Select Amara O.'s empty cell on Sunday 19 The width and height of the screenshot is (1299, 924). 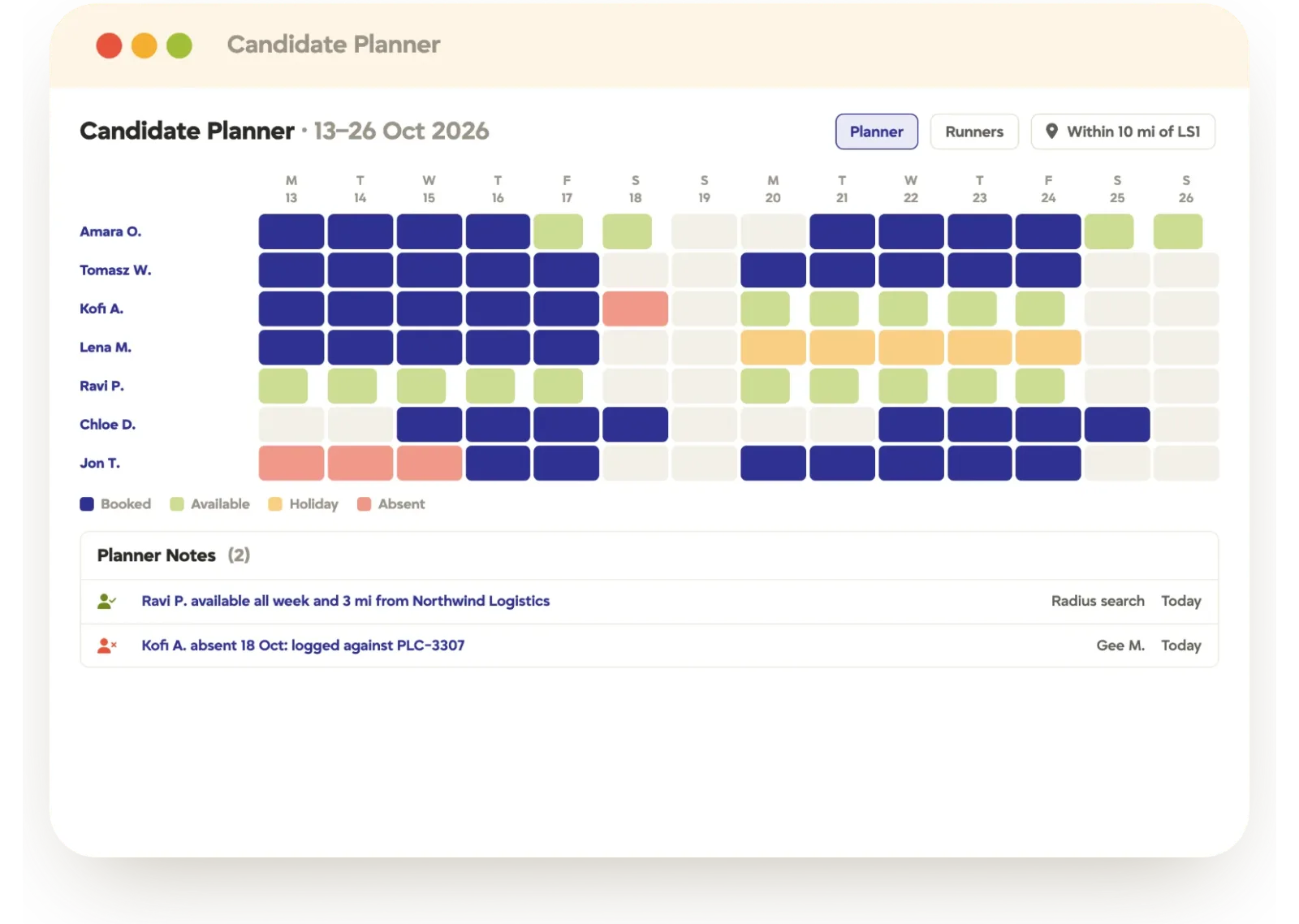click(x=704, y=231)
